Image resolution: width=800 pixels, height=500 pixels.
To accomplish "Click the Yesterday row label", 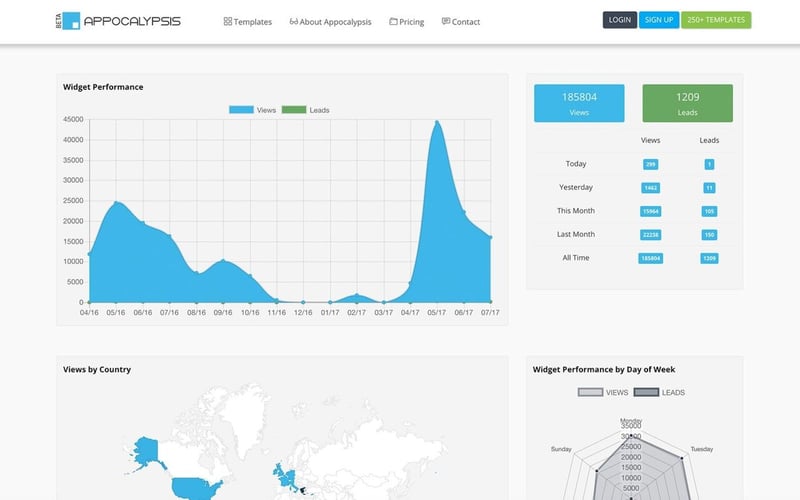I will tap(576, 187).
